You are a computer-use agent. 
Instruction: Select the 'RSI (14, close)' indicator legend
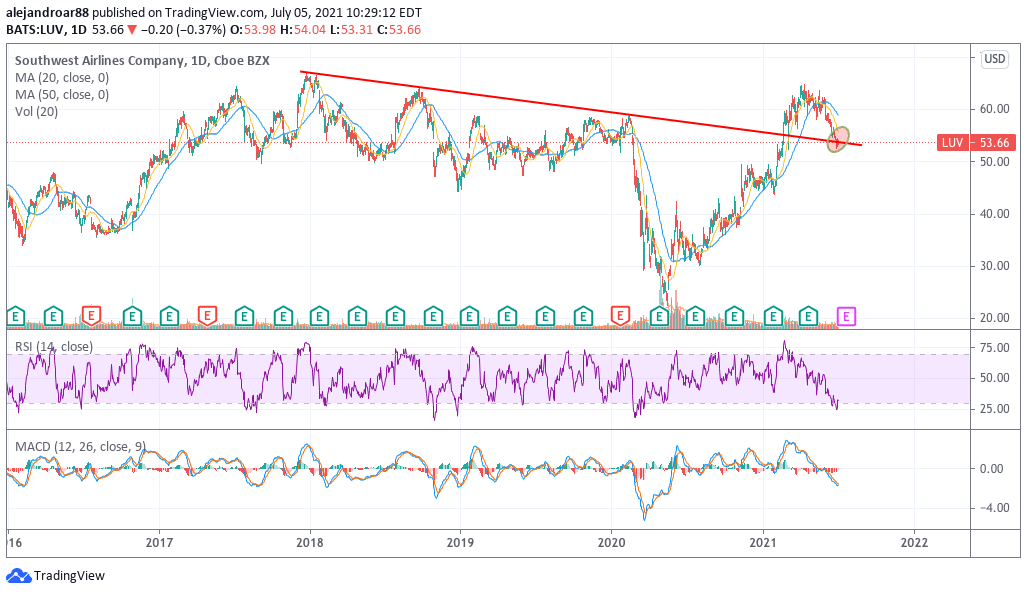[54, 346]
